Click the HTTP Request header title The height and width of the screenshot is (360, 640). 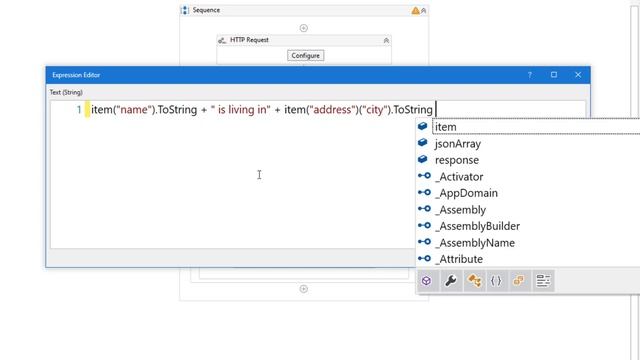249,40
